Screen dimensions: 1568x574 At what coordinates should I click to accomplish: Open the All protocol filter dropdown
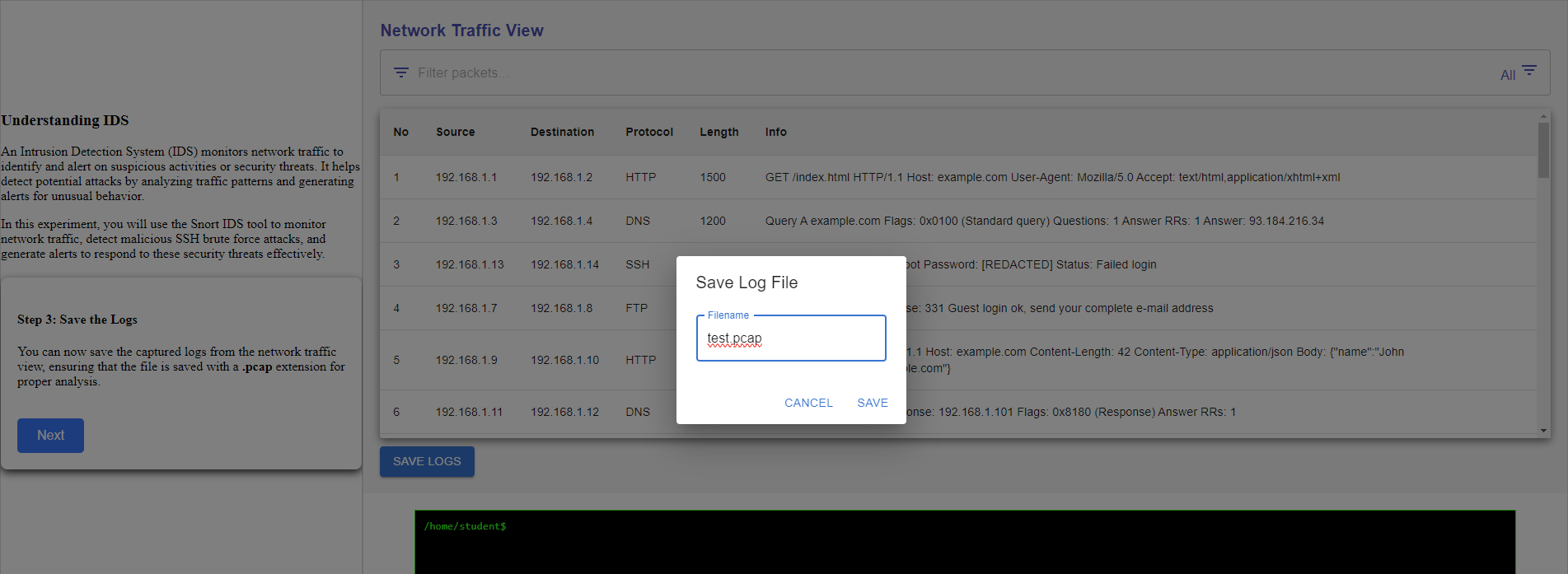tap(1518, 73)
